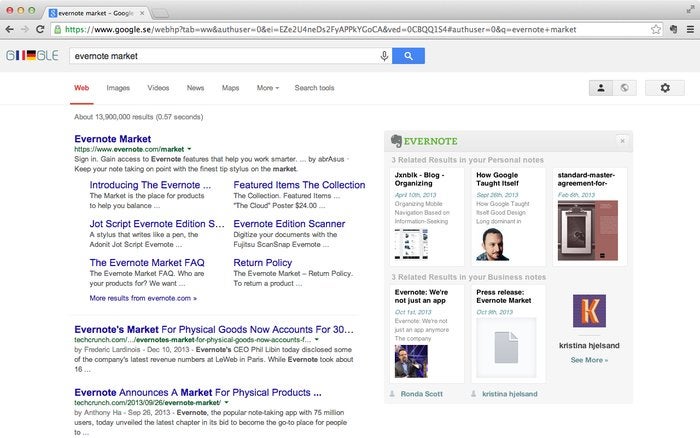Open the dropdown arrow beside techcrunch.com/2013/09/26 URL
The image size is (700, 438).
226,403
